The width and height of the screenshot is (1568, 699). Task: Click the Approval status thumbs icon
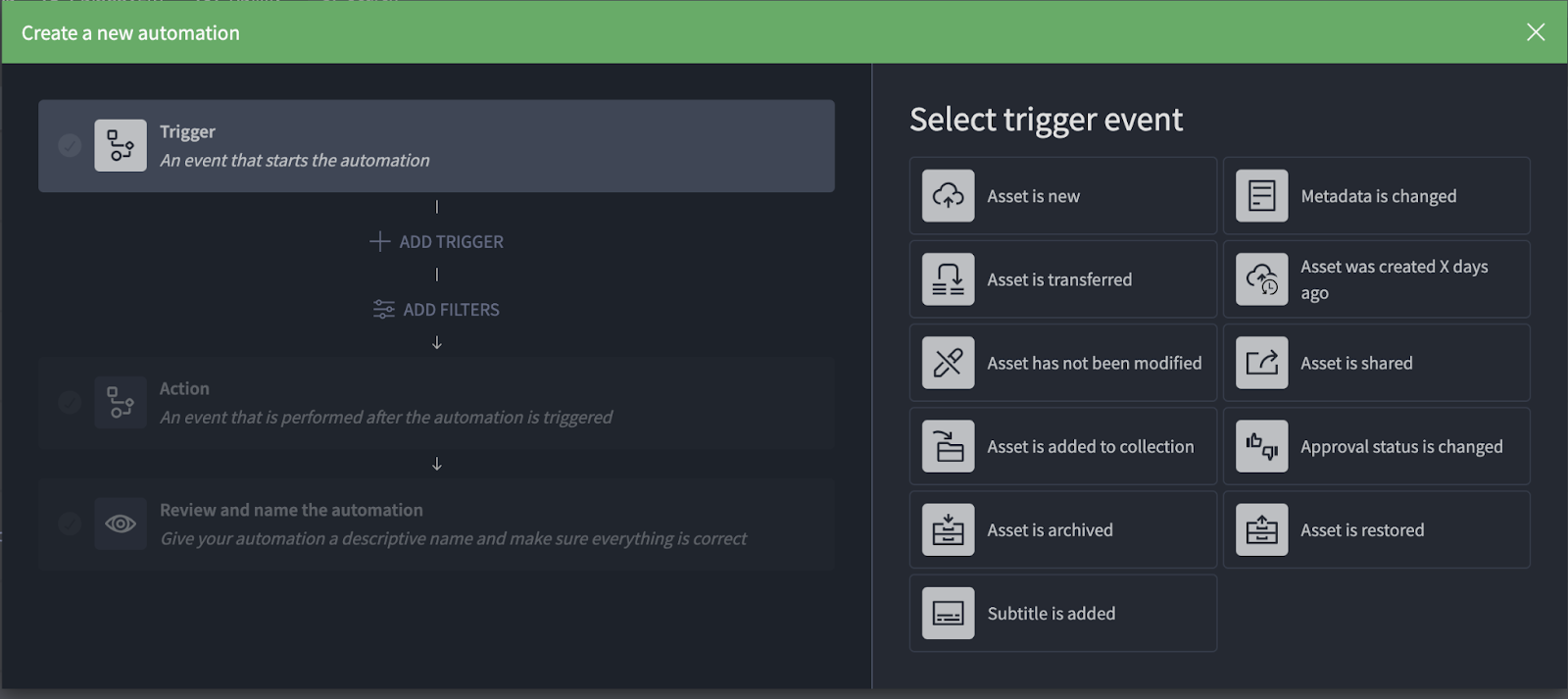coord(1261,446)
